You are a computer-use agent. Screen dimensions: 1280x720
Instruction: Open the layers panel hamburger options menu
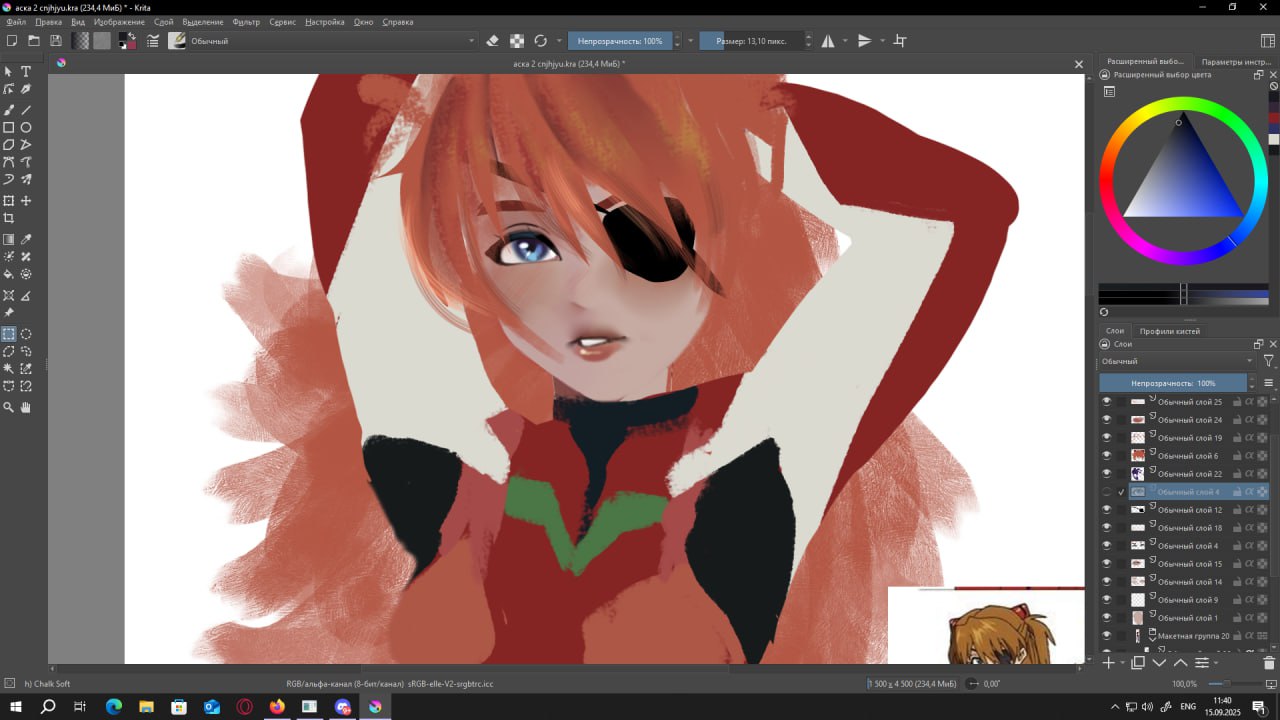[1269, 383]
